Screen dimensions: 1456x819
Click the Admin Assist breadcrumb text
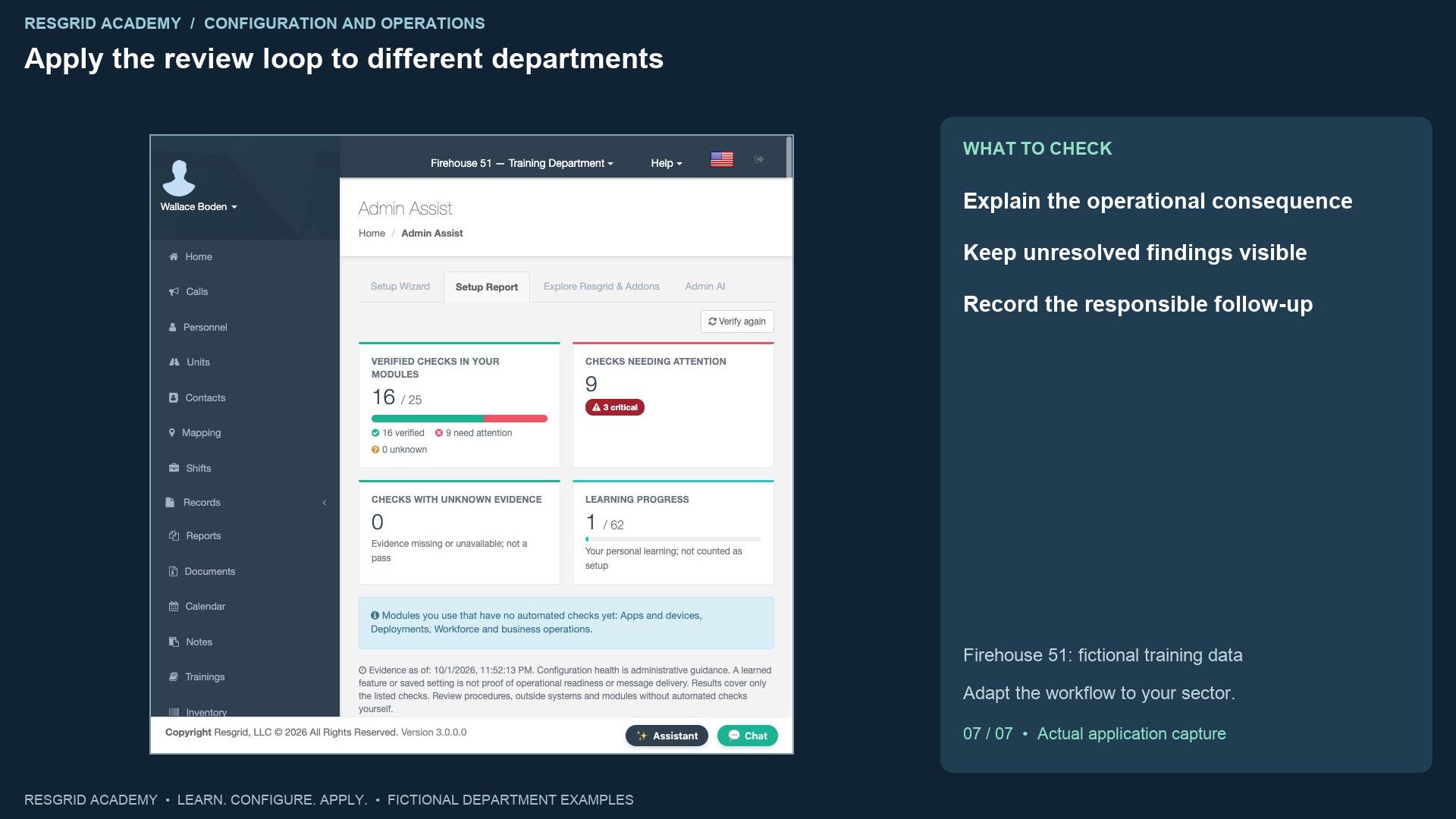pyautogui.click(x=432, y=234)
